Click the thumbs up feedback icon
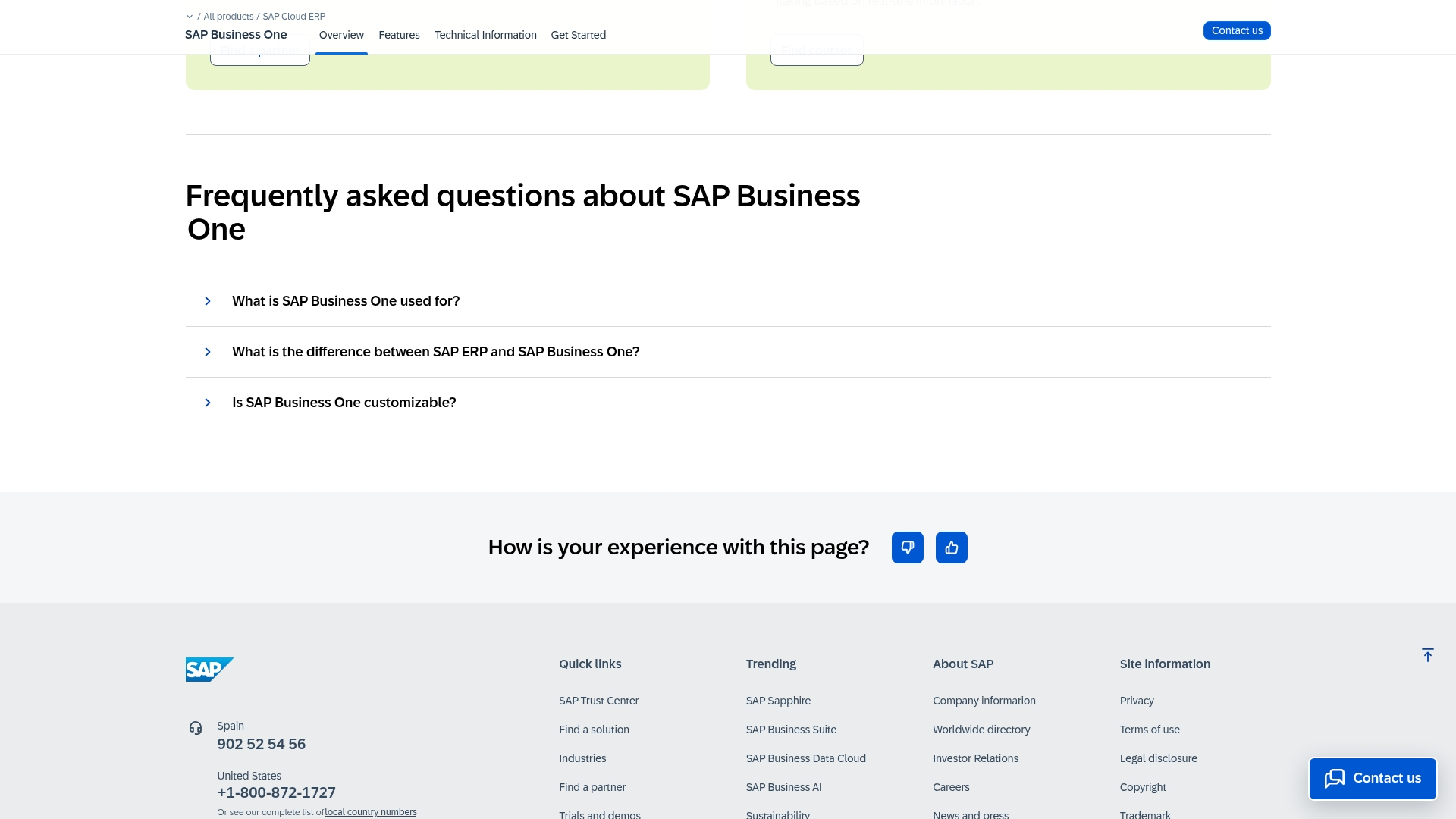The width and height of the screenshot is (1456, 819). tap(951, 548)
